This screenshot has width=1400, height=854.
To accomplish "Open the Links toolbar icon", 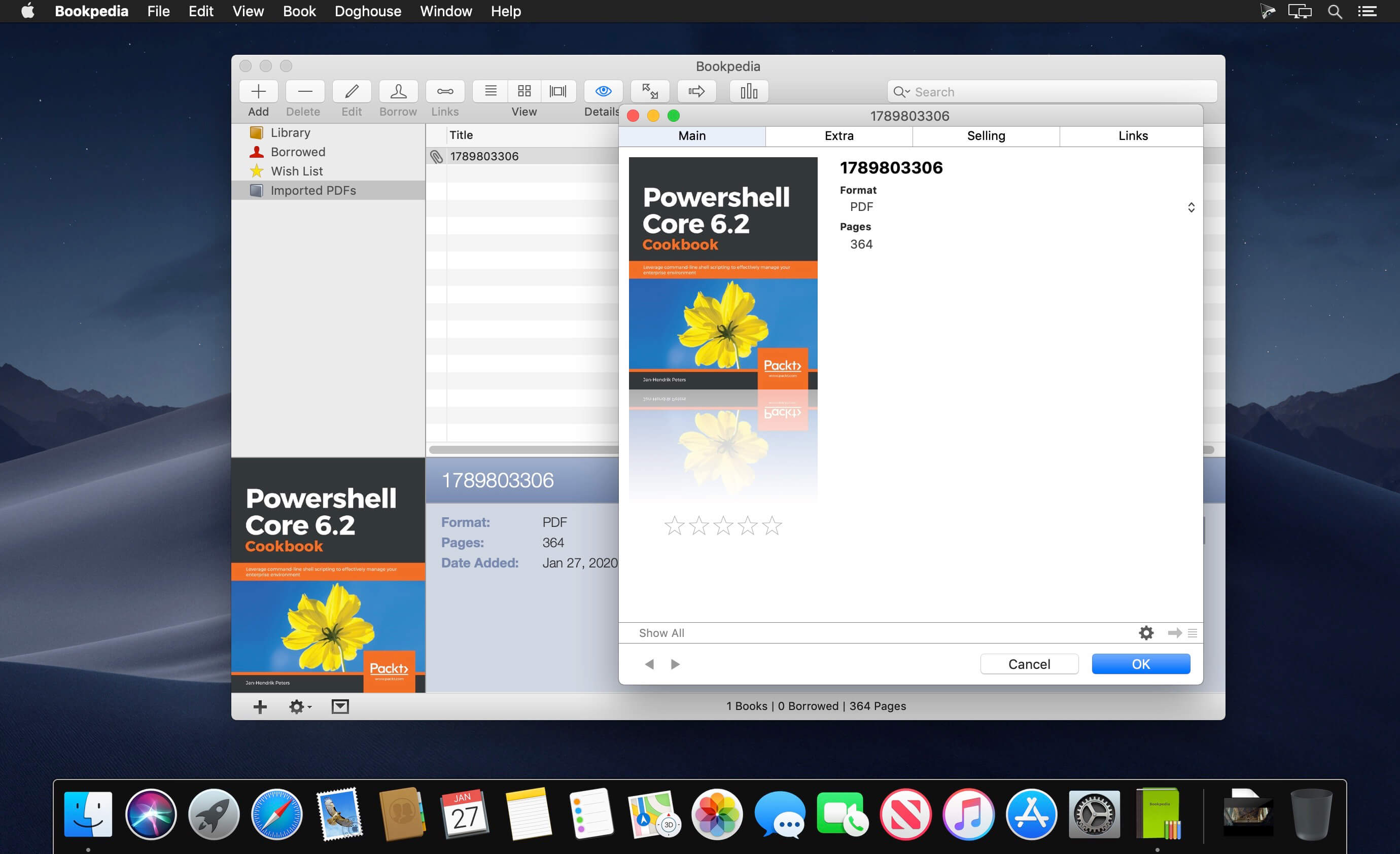I will [x=444, y=91].
